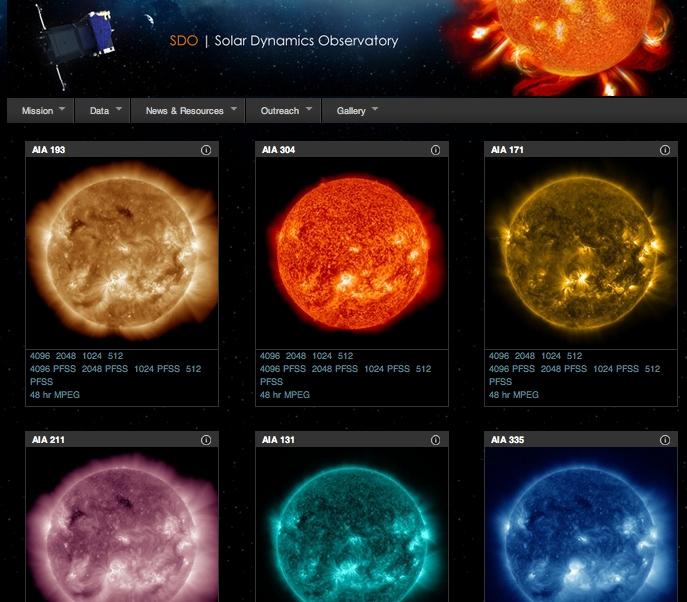This screenshot has width=687, height=602.
Task: Click 48 hr MPEG link under AIA 304
Action: pos(285,395)
